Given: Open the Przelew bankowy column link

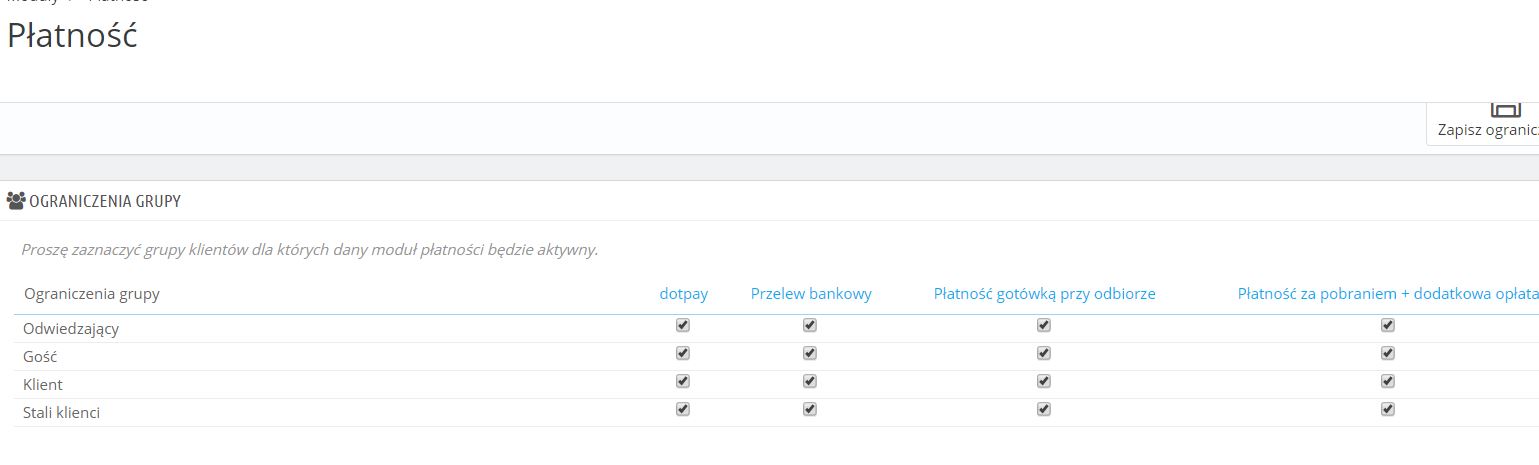Looking at the screenshot, I should pos(811,294).
